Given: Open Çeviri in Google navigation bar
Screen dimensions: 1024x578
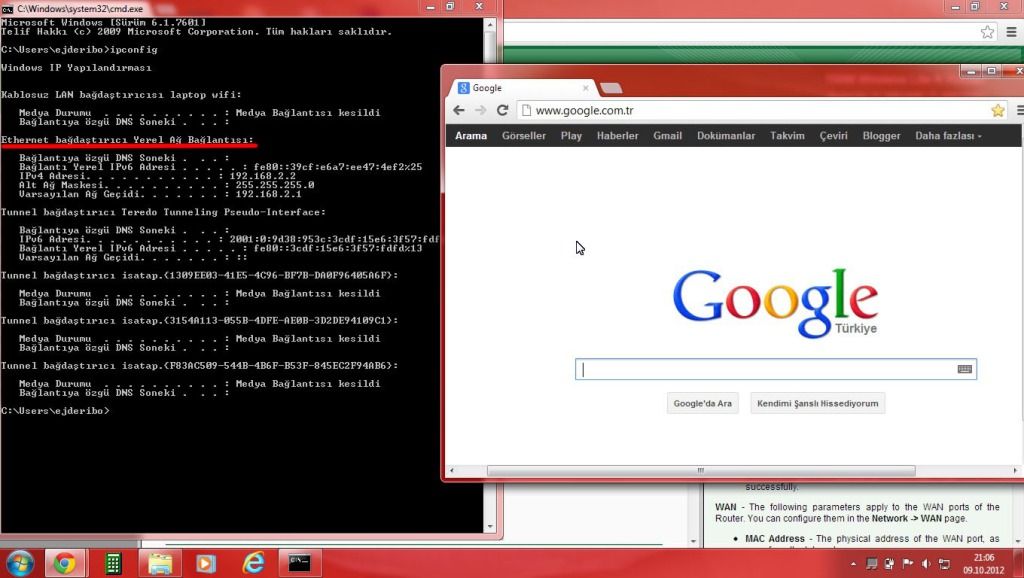Looking at the screenshot, I should (833, 136).
